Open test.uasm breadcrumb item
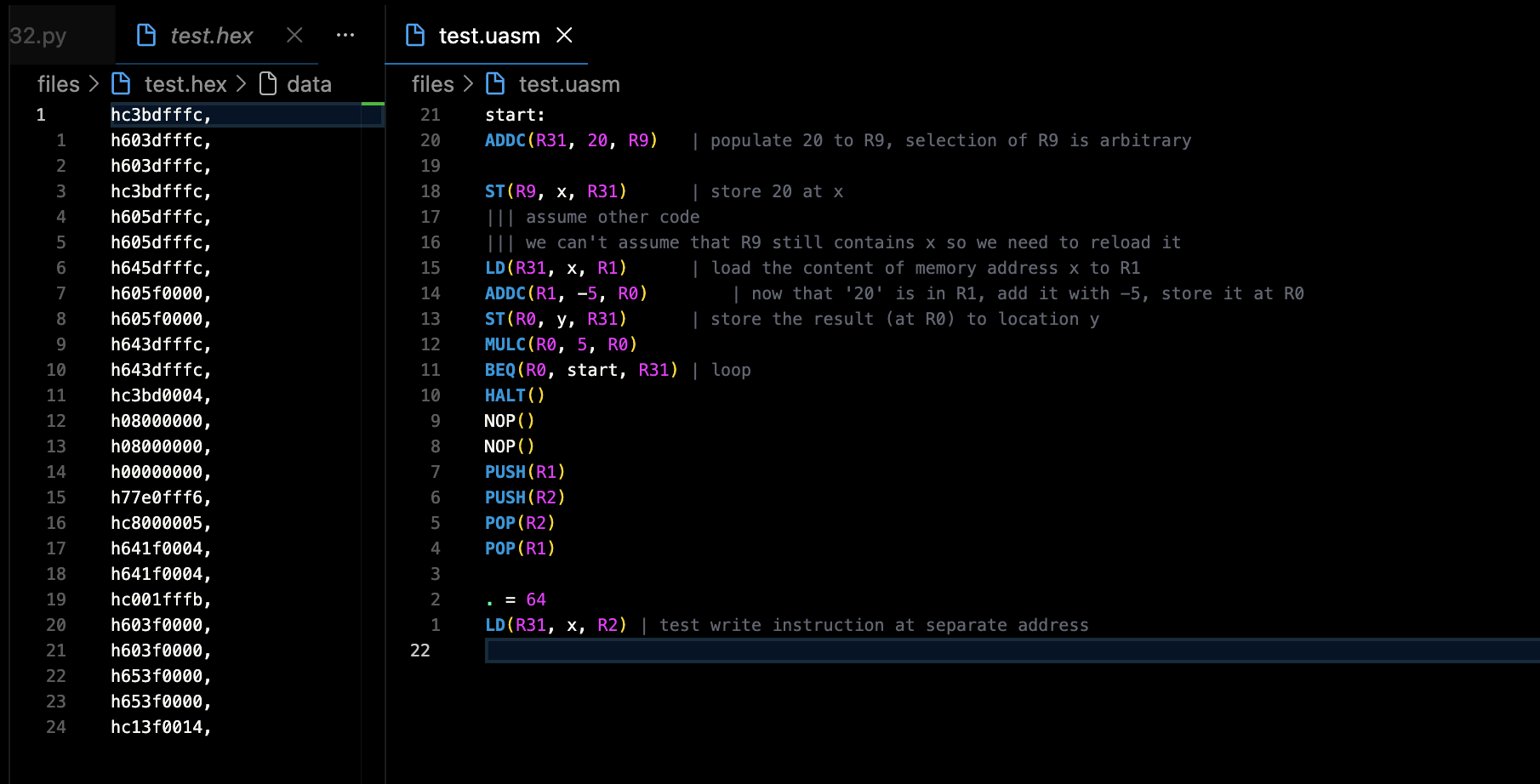The image size is (1540, 784). tap(568, 84)
